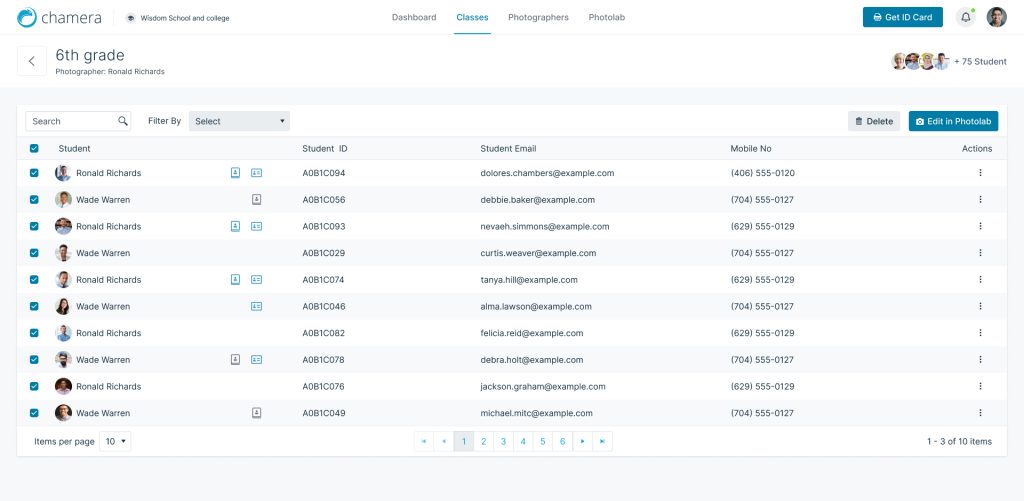Open the ID card icon for A0B1C046
Image resolution: width=1024 pixels, height=501 pixels.
click(256, 306)
